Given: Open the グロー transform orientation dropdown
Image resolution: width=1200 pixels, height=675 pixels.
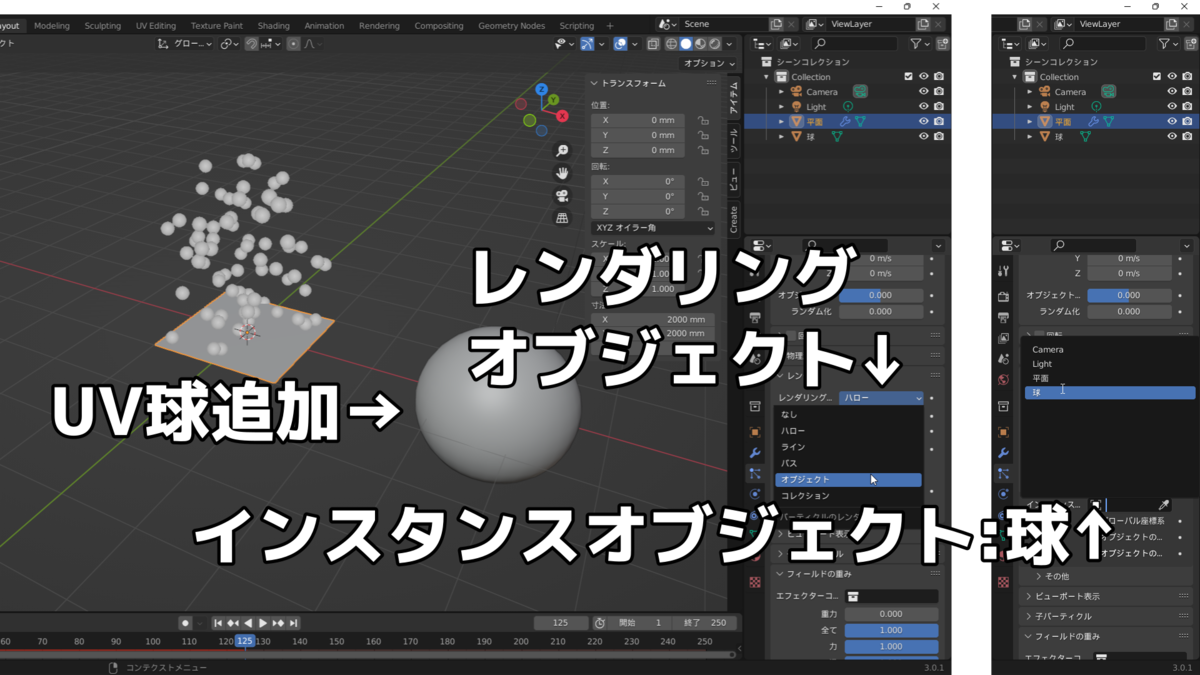Looking at the screenshot, I should click(185, 44).
